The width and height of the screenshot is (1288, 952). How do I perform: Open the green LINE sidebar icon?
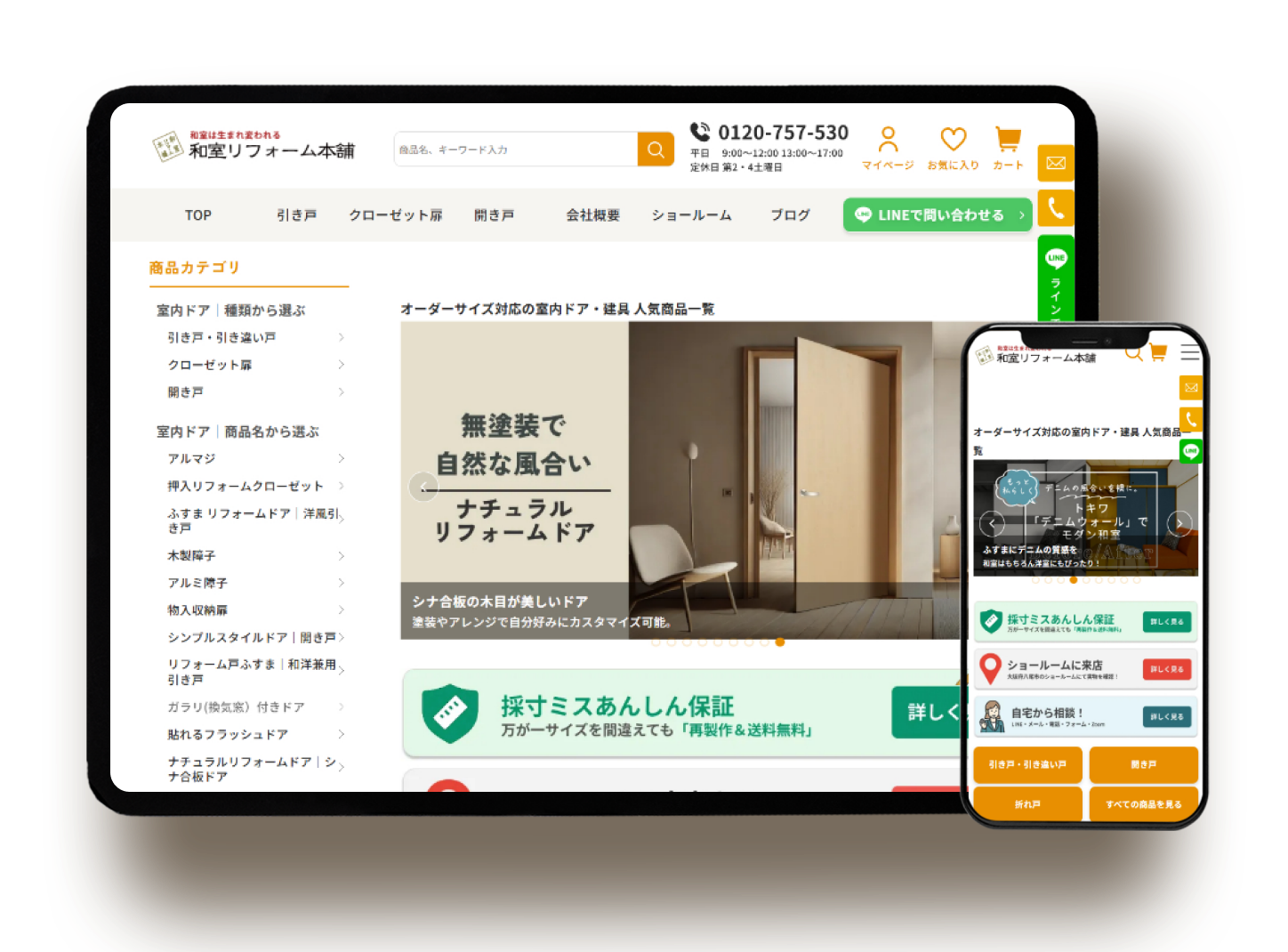1056,257
